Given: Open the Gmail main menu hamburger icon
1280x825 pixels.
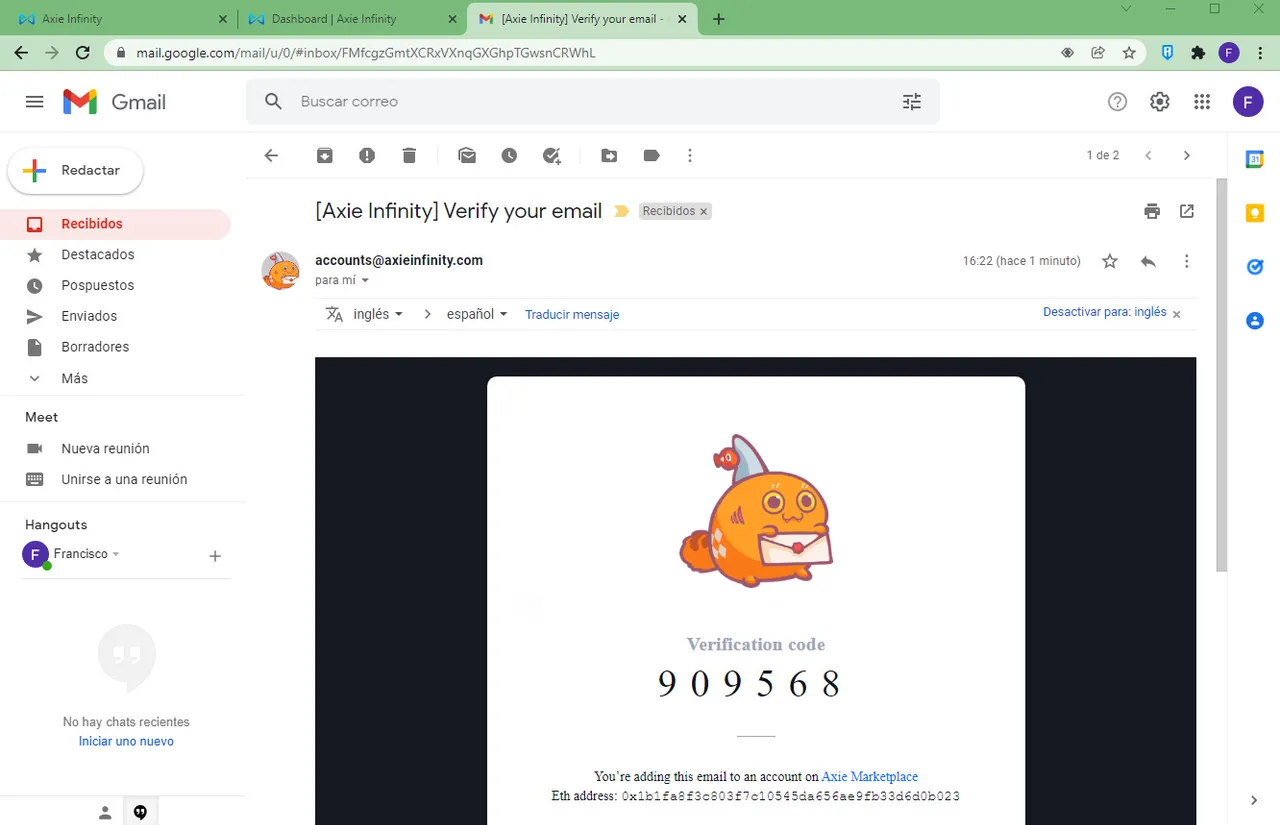Looking at the screenshot, I should click(35, 102).
